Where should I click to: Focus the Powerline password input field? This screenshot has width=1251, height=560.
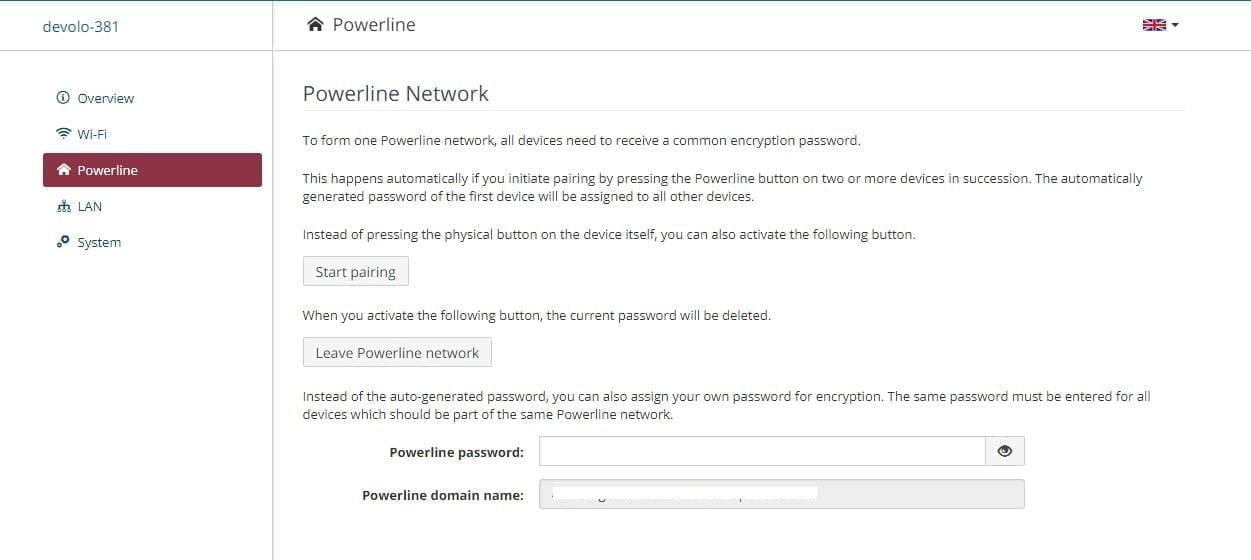pyautogui.click(x=762, y=452)
